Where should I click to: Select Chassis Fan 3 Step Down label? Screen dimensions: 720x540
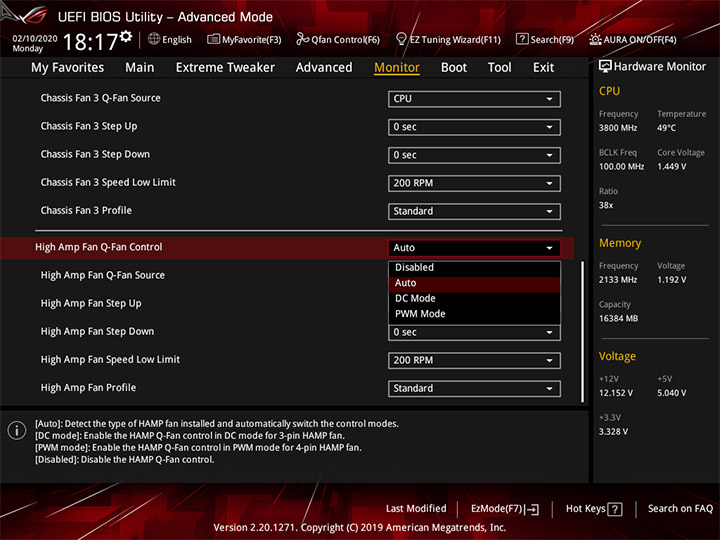point(95,154)
